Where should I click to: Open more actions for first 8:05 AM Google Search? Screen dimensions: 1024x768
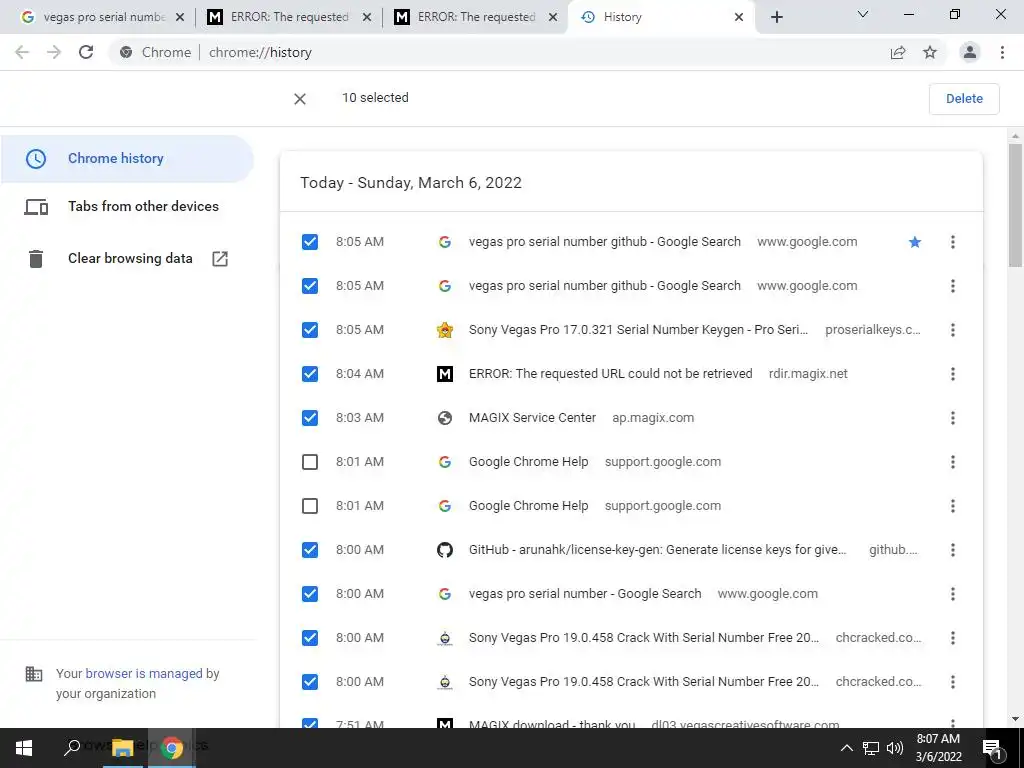[953, 242]
